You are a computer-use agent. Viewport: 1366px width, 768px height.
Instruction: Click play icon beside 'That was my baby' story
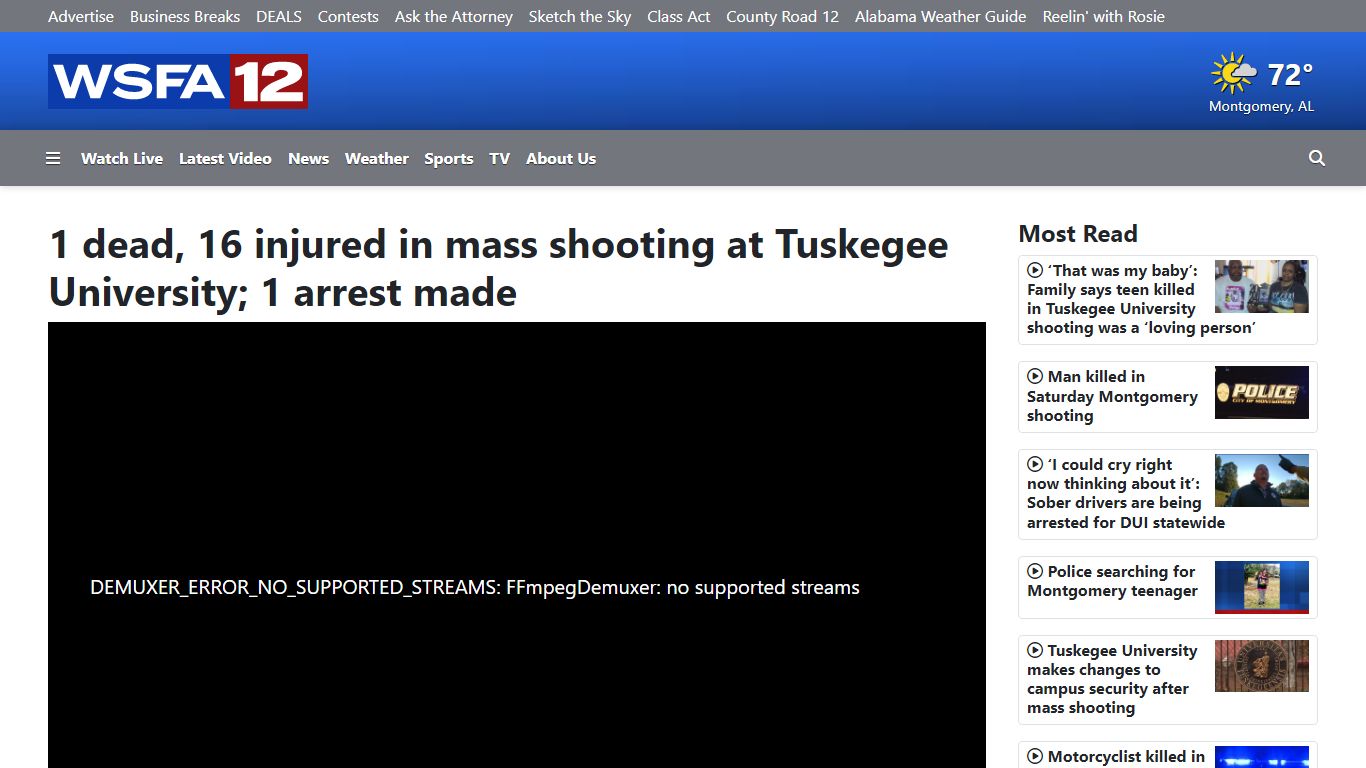coord(1035,270)
